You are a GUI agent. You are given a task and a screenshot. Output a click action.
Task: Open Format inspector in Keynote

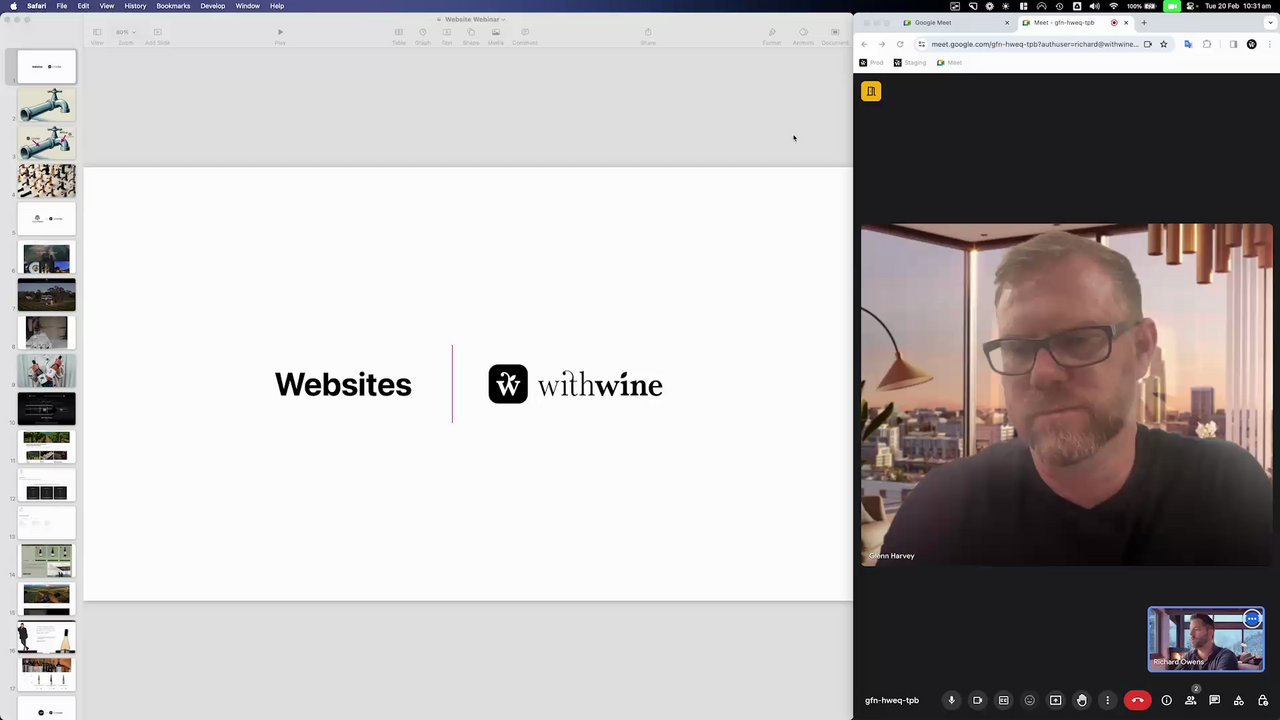point(772,36)
